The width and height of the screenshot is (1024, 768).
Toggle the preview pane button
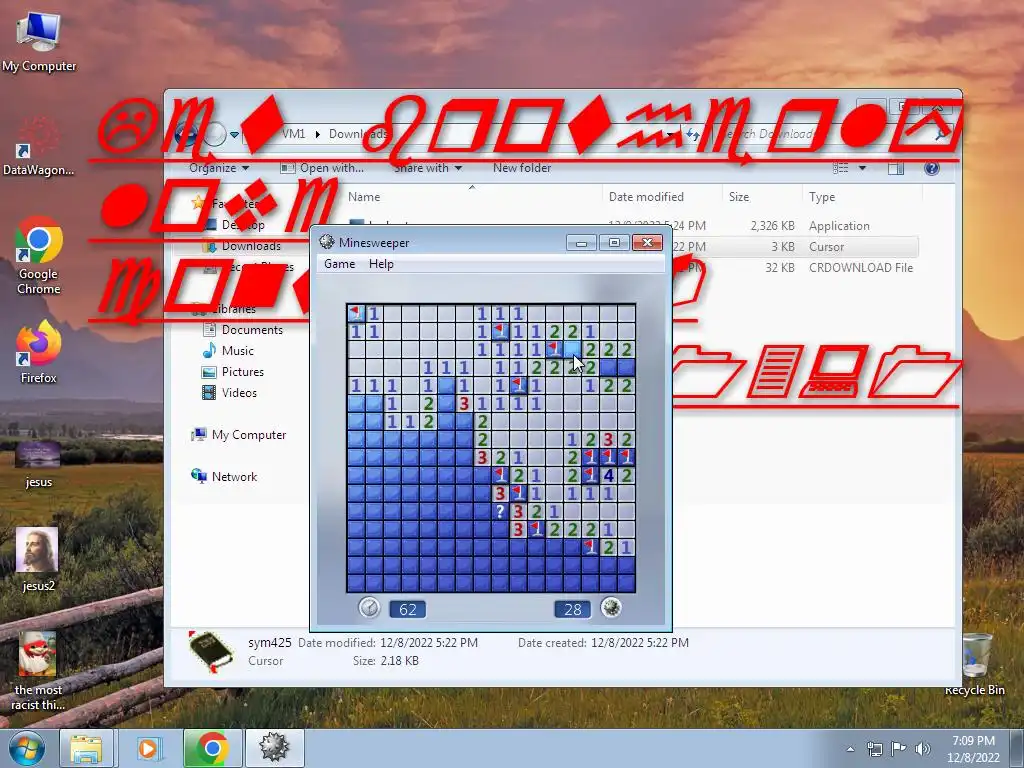point(896,168)
